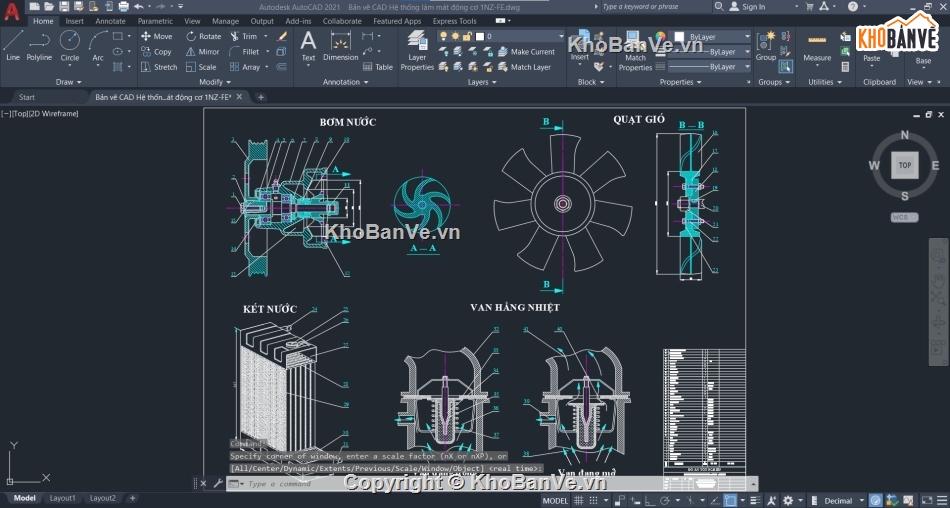This screenshot has height=508, width=950.
Task: Activate the Copy command
Action: tap(156, 52)
